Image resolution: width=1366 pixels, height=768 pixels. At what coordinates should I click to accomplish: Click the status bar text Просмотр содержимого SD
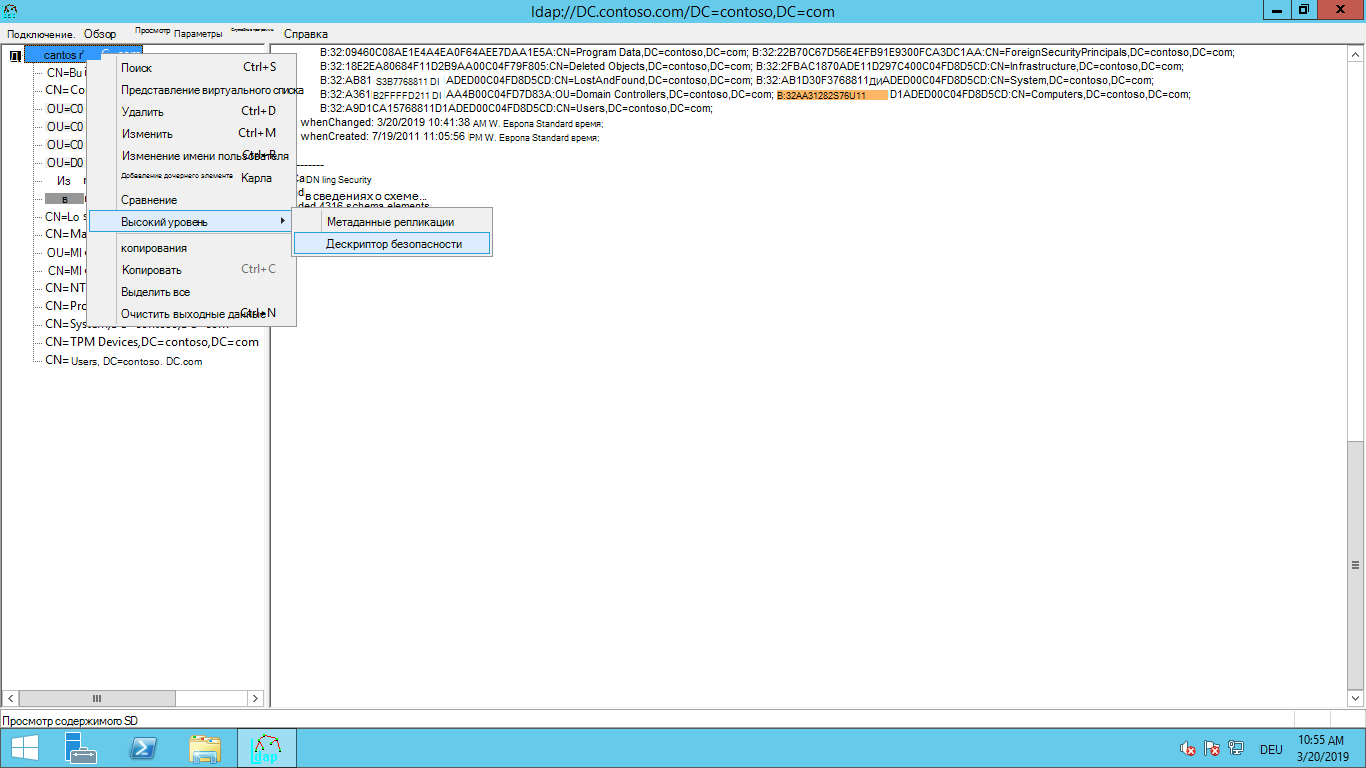[x=69, y=720]
